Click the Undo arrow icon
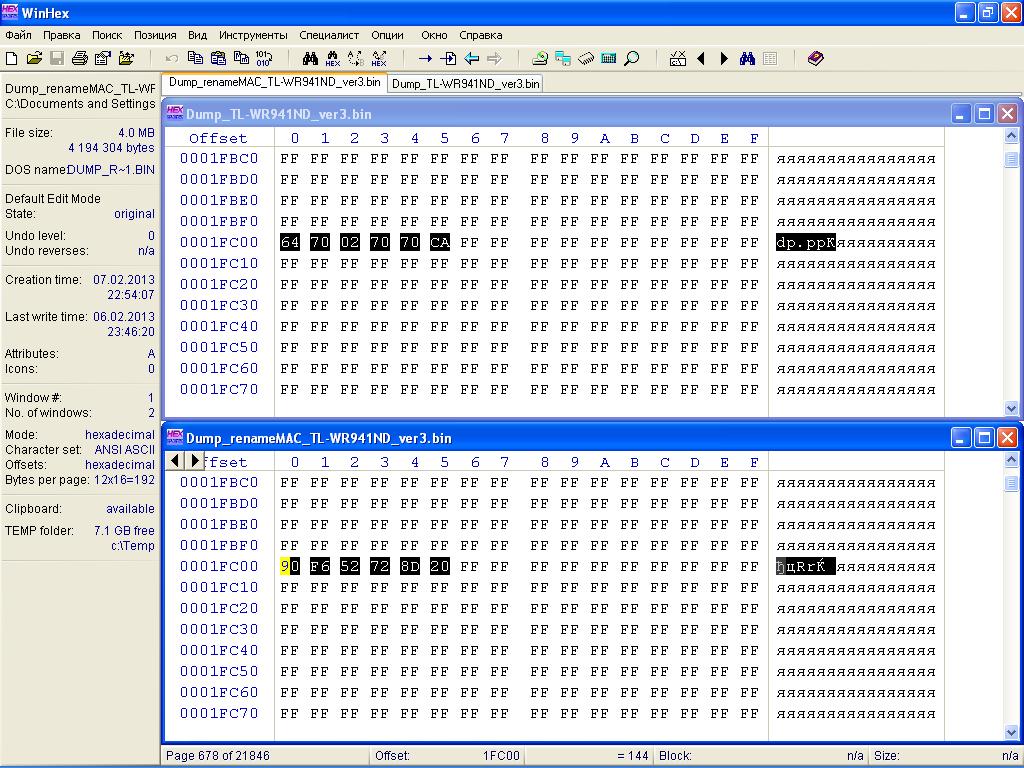This screenshot has width=1024, height=768. pyautogui.click(x=172, y=59)
